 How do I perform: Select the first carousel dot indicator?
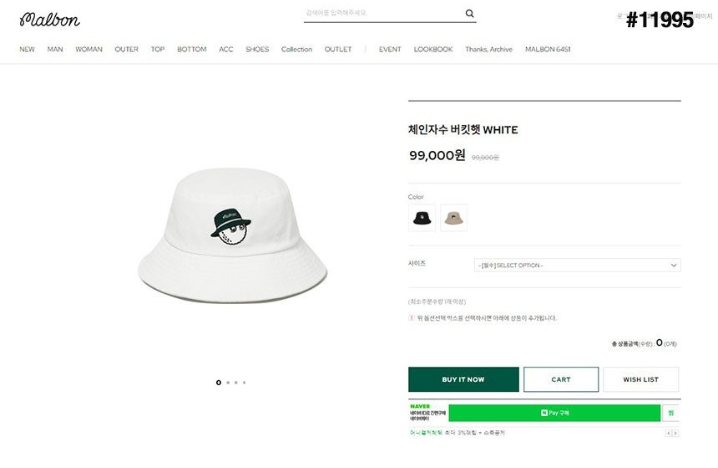[x=218, y=382]
